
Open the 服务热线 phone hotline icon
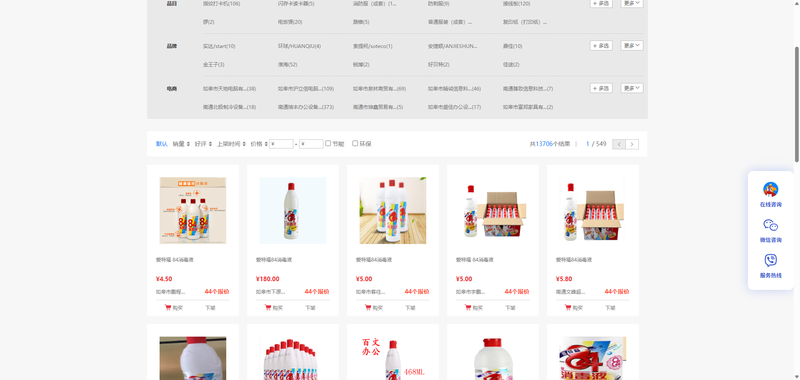click(x=770, y=261)
